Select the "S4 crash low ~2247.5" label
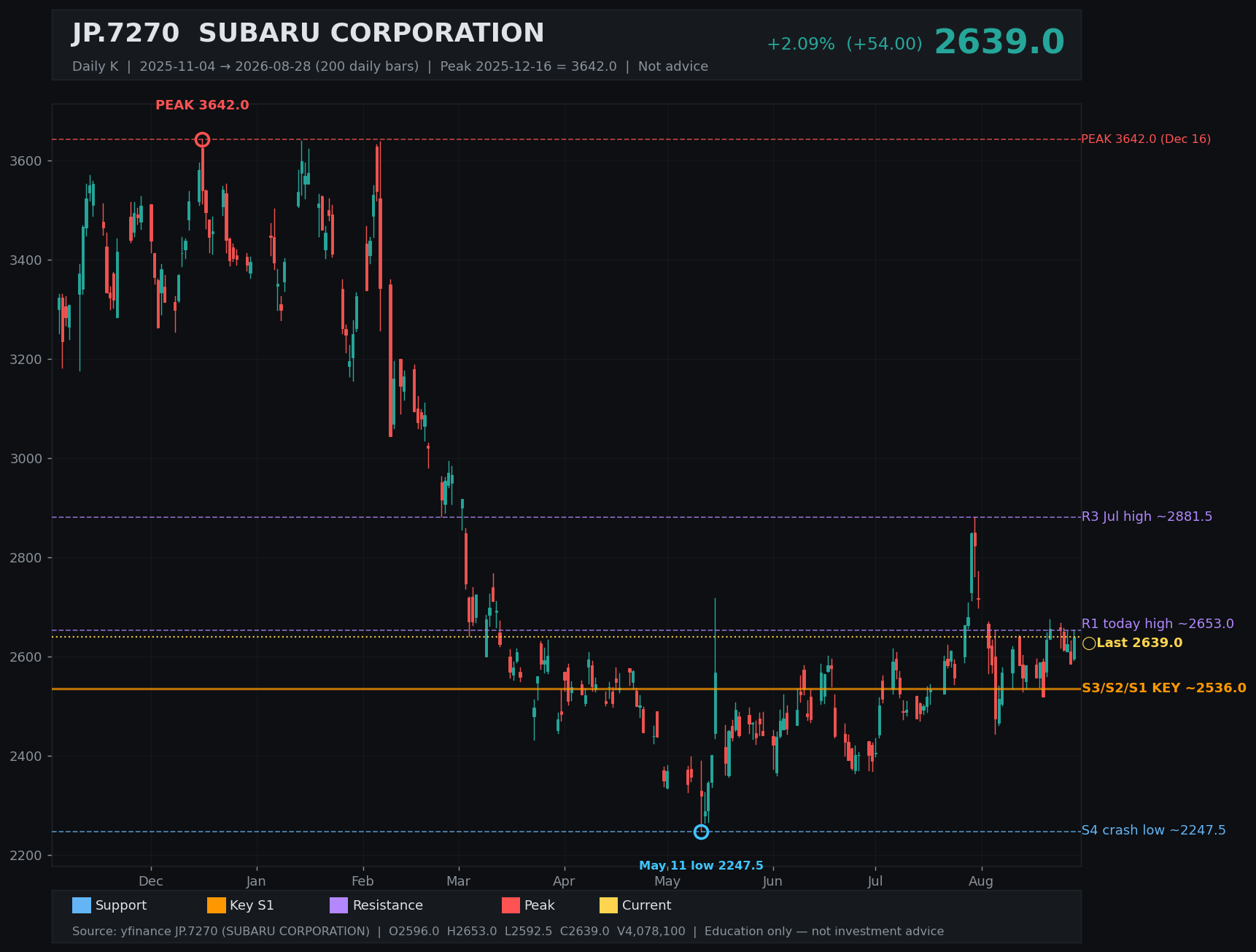The height and width of the screenshot is (952, 1256). click(x=1153, y=830)
